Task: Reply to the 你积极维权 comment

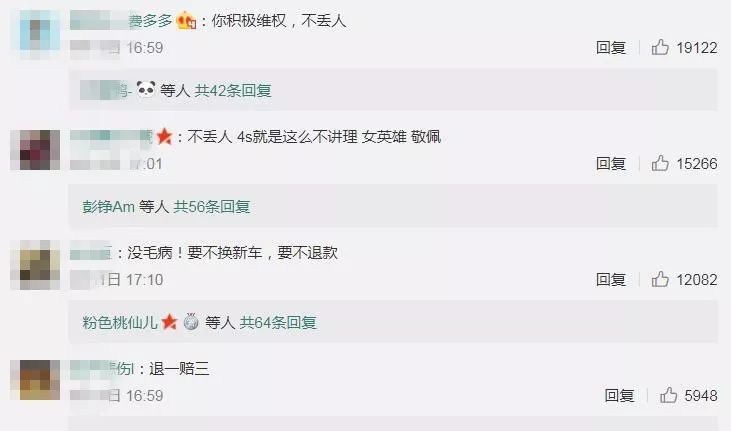Action: [x=611, y=48]
